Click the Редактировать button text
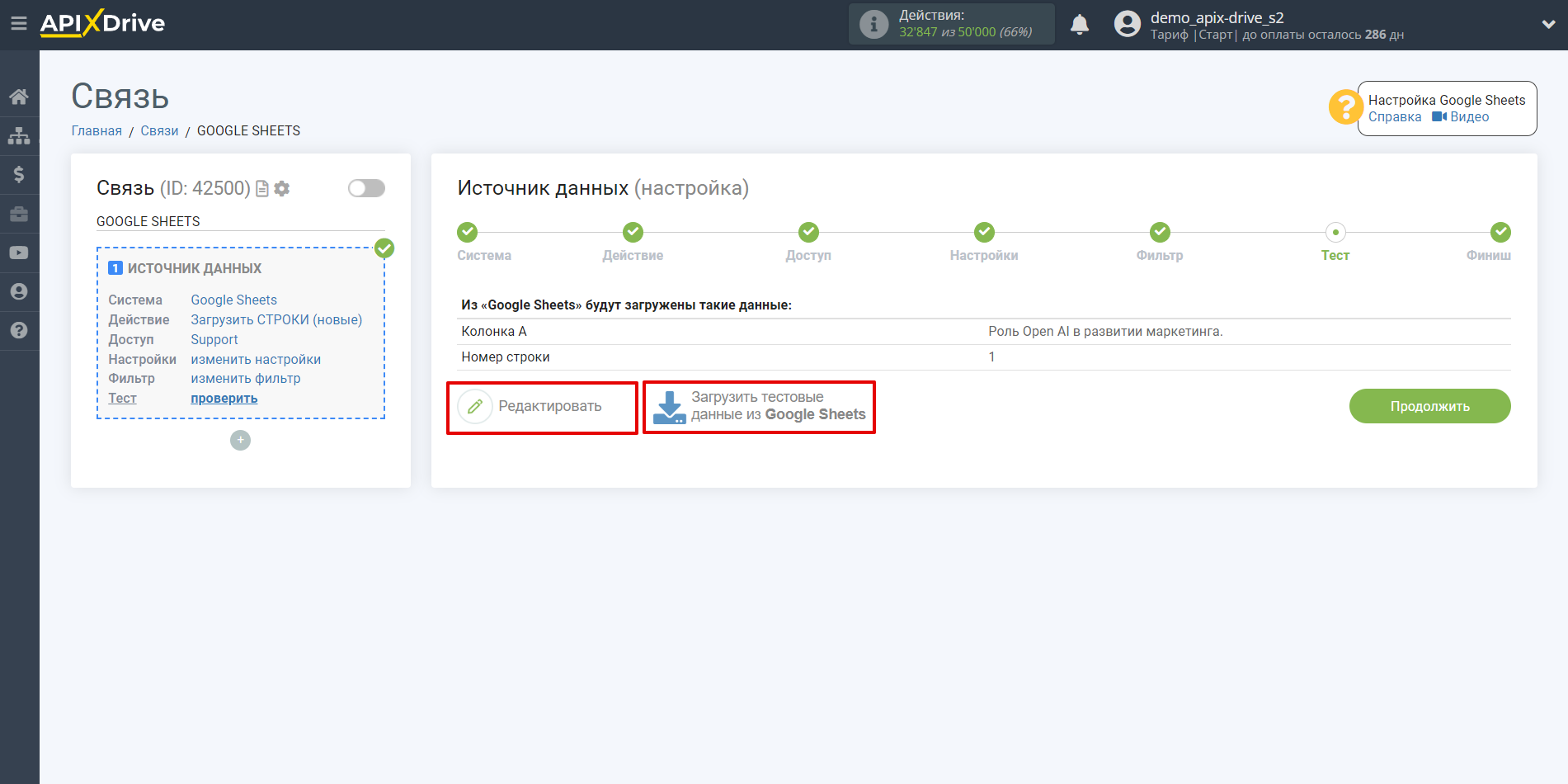This screenshot has height=784, width=1568. (550, 406)
